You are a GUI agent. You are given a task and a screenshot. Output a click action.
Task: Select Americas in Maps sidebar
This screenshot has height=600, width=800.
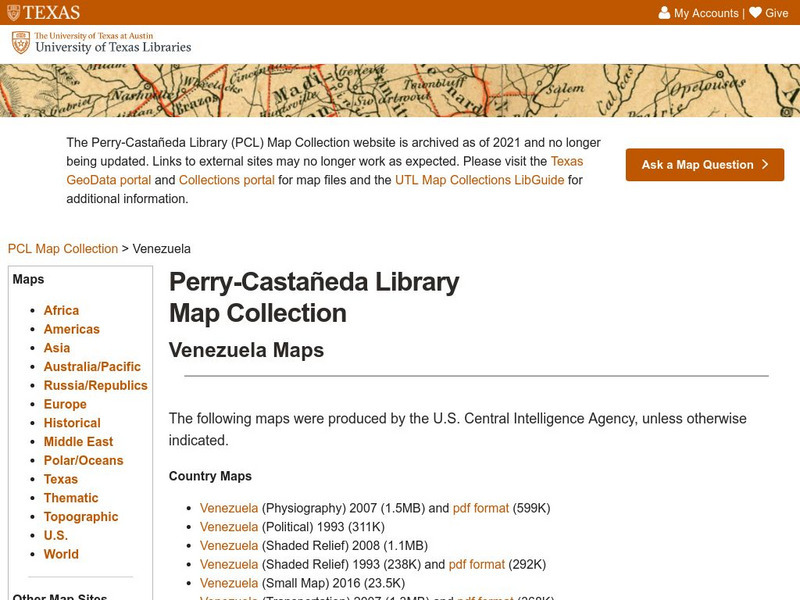(71, 329)
